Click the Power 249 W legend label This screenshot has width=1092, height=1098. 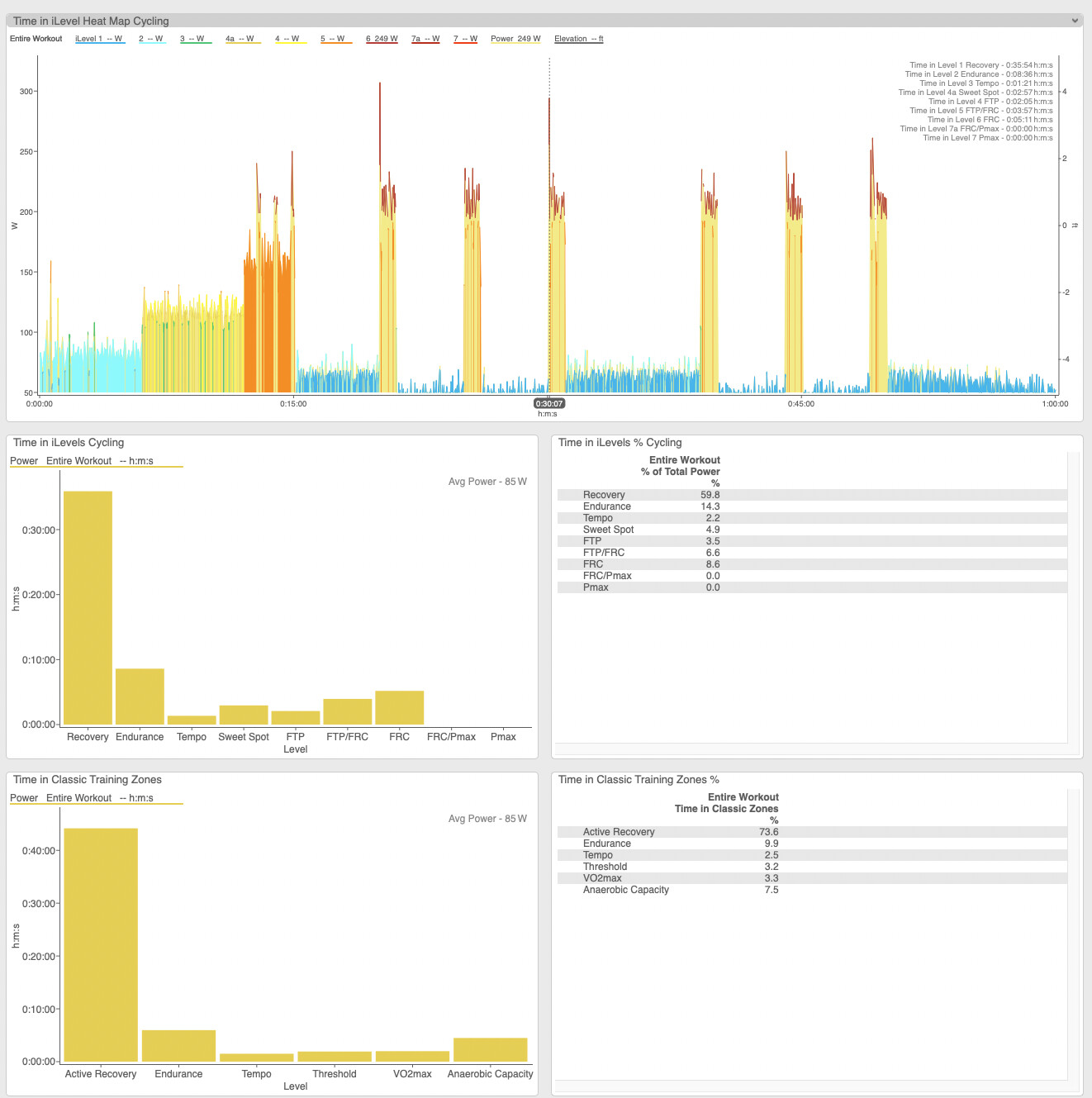tap(515, 39)
